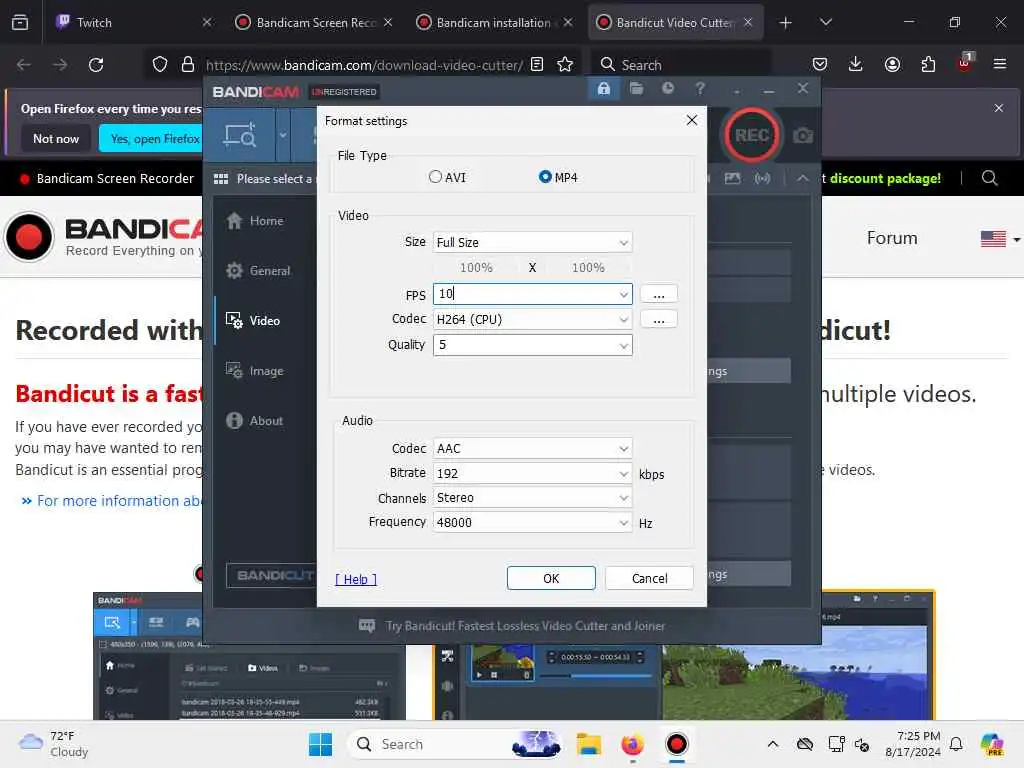Switch to the Twitch browser tab
This screenshot has height=768, width=1024.
[134, 22]
